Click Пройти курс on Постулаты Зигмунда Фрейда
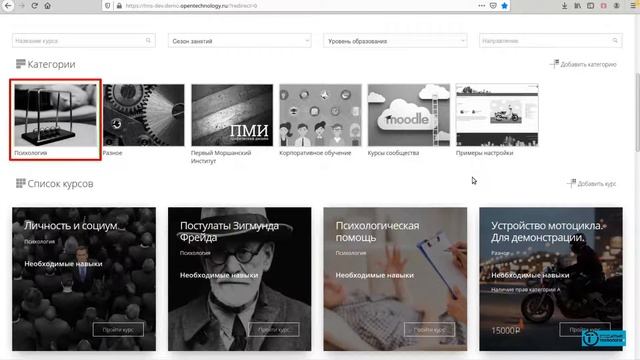The image size is (640, 360). 274,329
